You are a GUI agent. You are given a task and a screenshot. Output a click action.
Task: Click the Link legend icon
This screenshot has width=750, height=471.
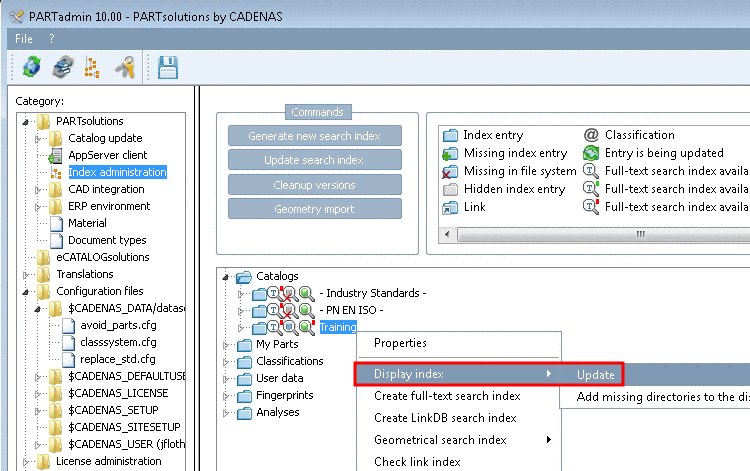pos(450,208)
